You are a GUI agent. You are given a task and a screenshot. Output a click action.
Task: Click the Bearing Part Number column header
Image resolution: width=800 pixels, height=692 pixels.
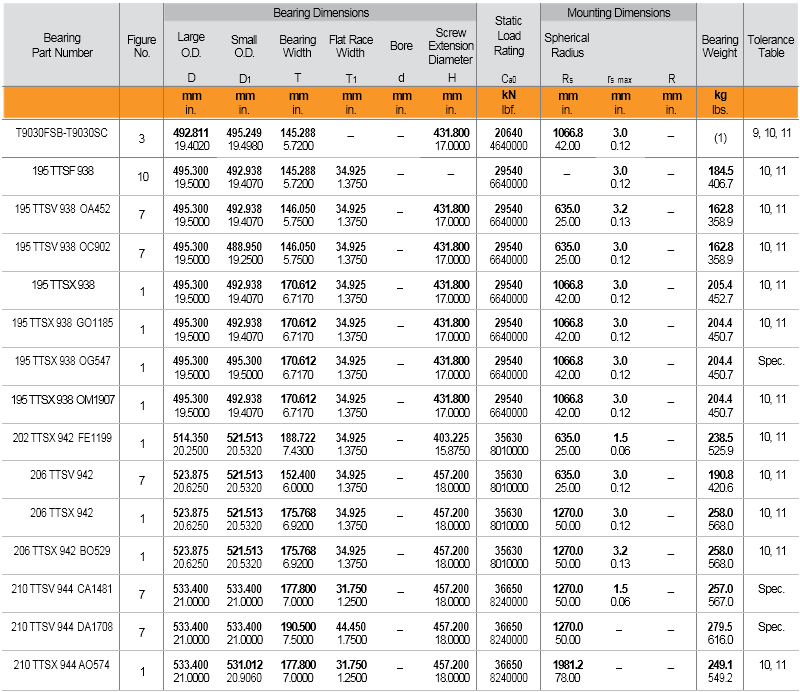pos(61,45)
